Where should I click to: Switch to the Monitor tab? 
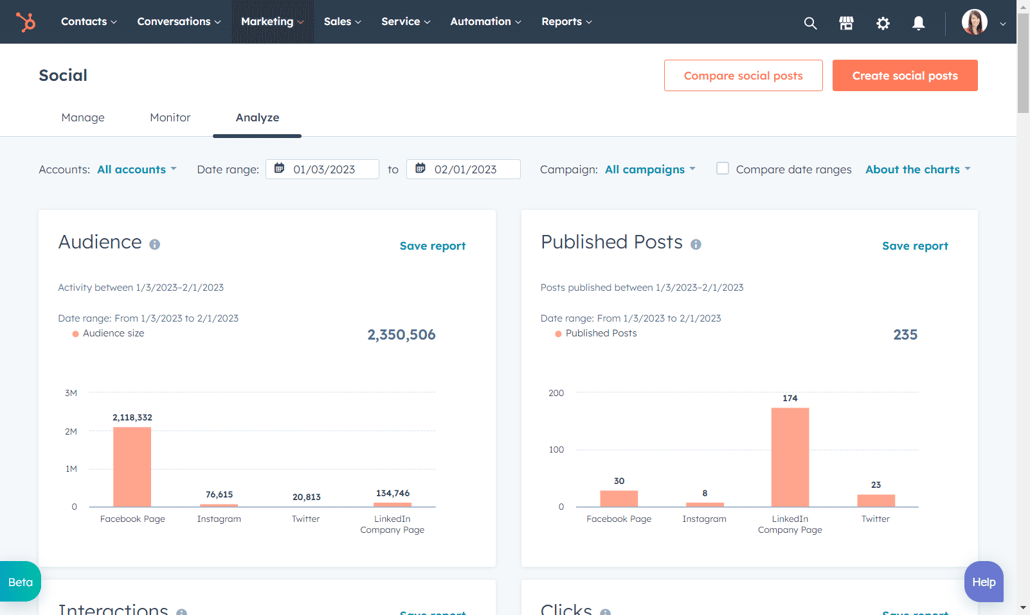coord(170,117)
